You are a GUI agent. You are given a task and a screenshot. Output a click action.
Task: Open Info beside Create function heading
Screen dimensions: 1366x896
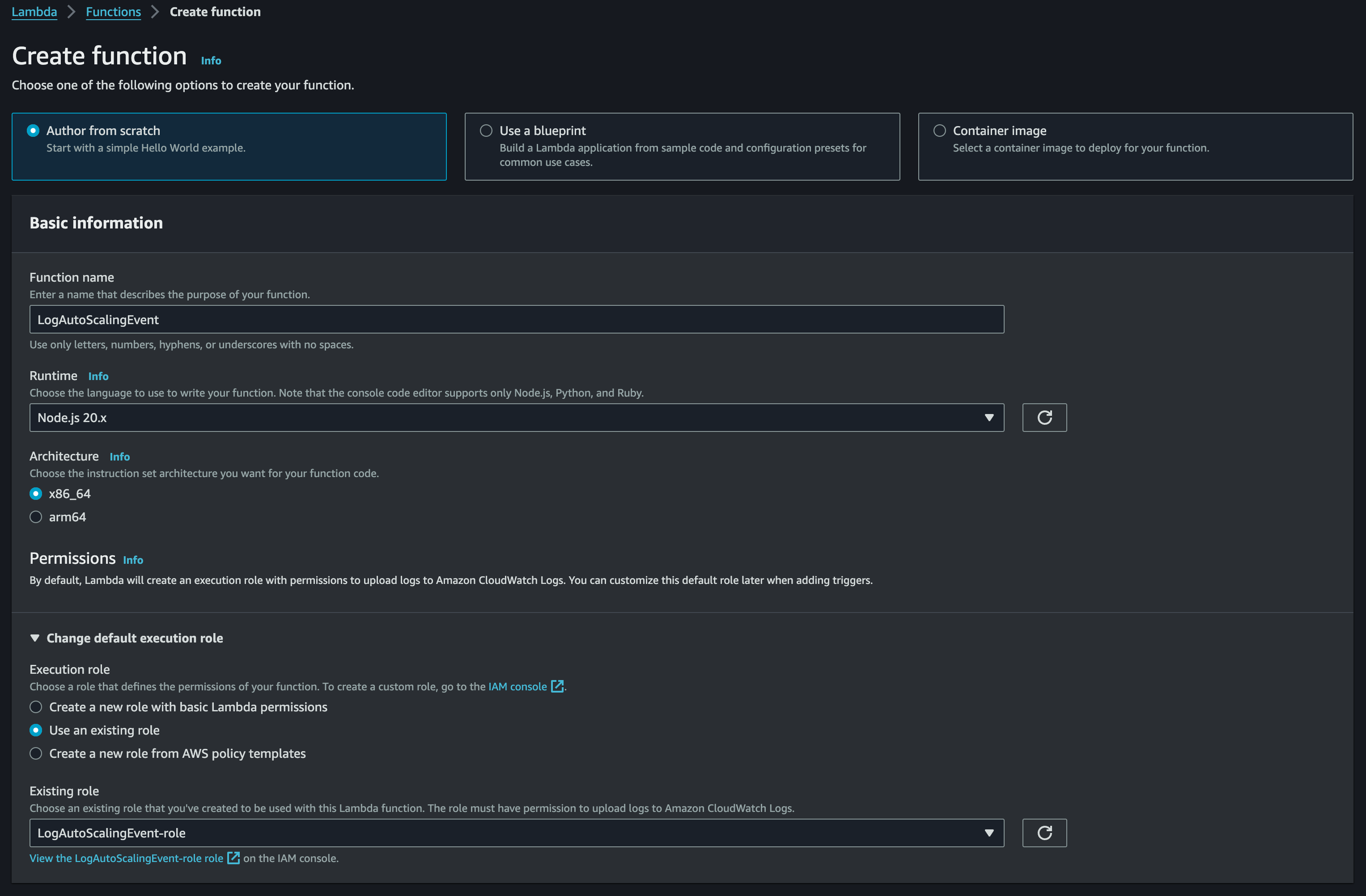tap(211, 61)
